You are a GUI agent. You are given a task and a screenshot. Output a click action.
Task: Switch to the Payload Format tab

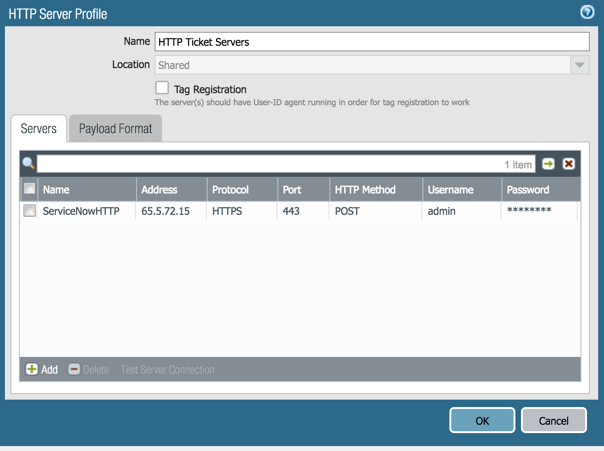pyautogui.click(x=115, y=129)
